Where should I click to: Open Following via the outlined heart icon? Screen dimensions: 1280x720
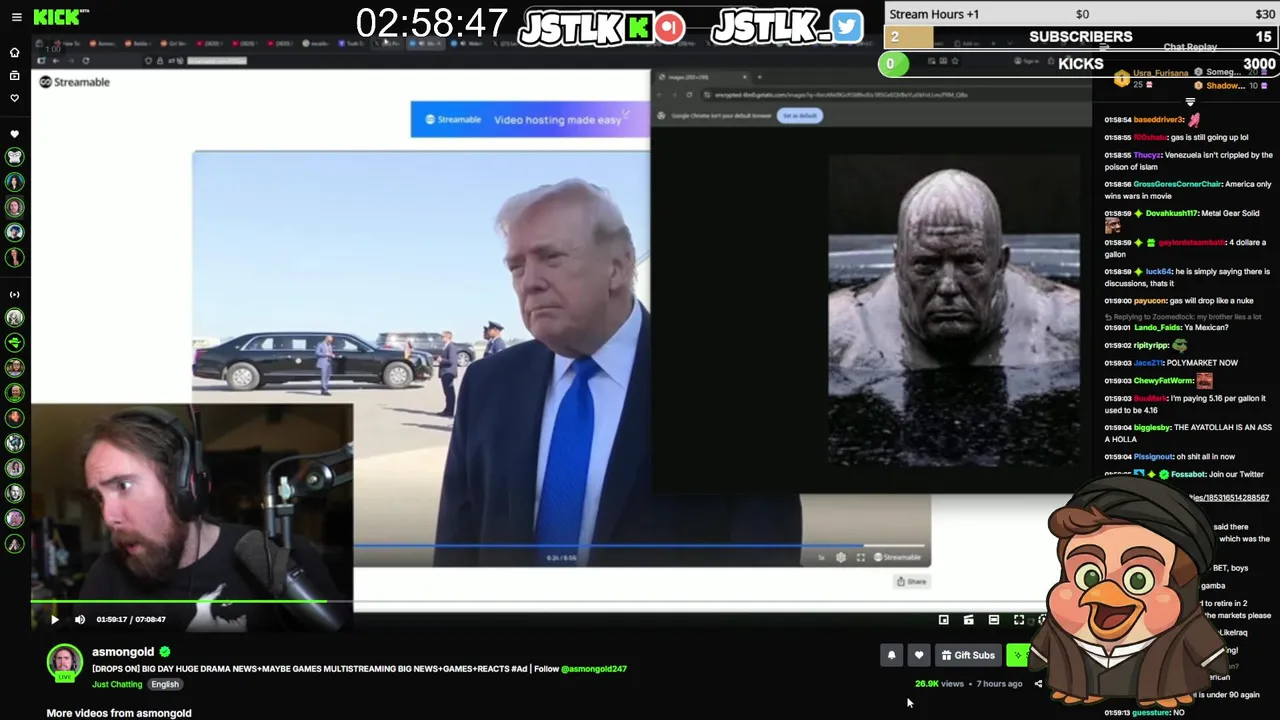14,98
